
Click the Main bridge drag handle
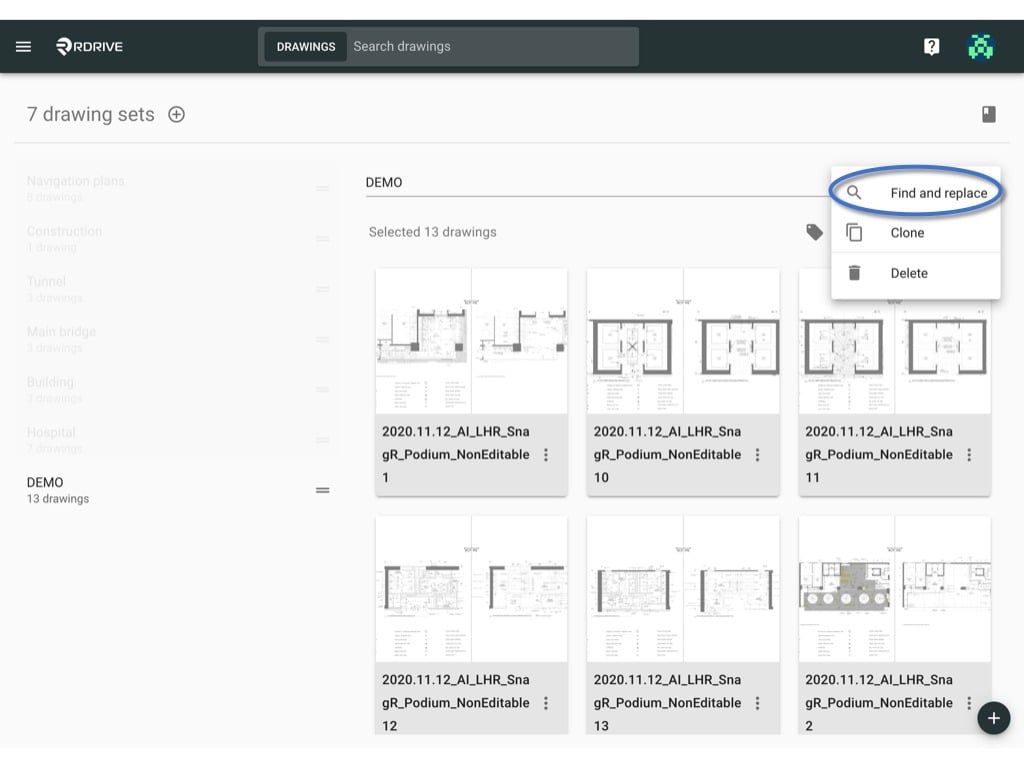[x=323, y=339]
